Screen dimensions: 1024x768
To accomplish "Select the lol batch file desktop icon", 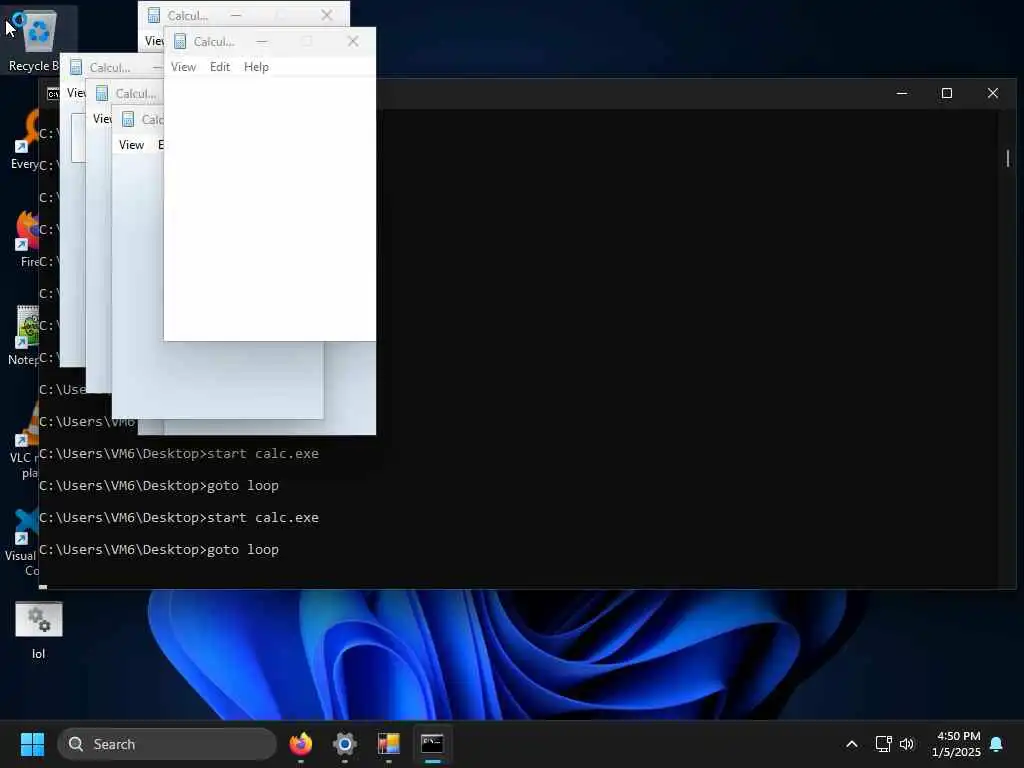I will coord(39,630).
